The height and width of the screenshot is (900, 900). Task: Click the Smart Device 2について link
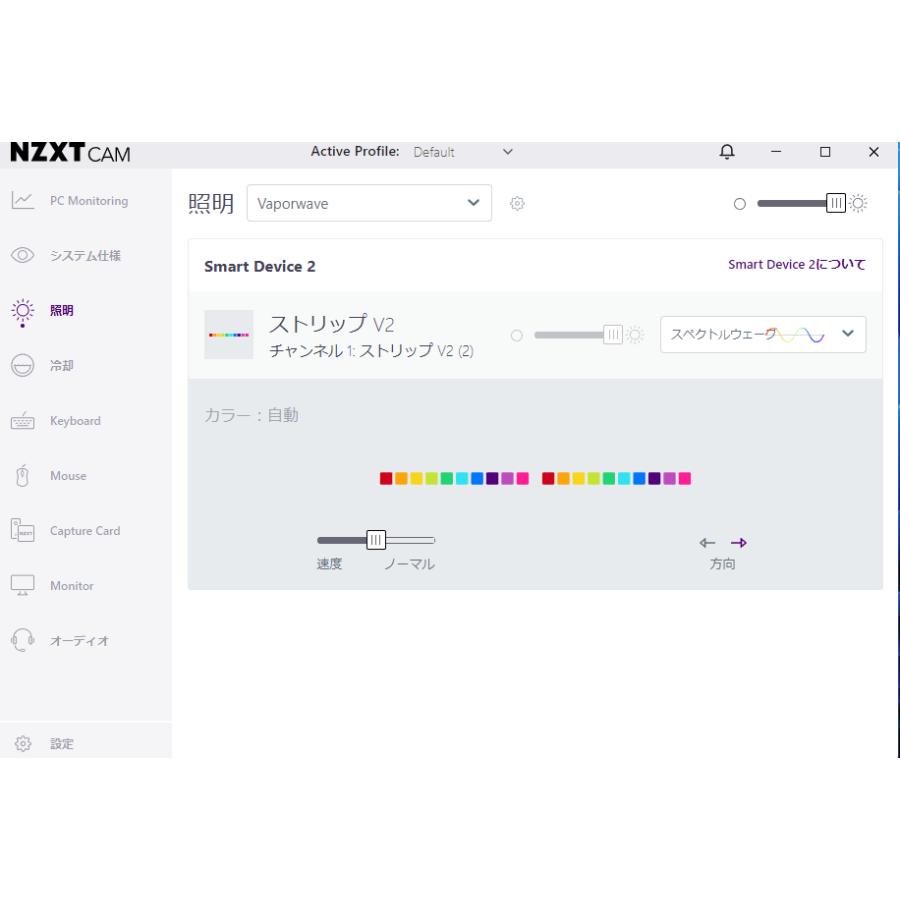(x=796, y=265)
